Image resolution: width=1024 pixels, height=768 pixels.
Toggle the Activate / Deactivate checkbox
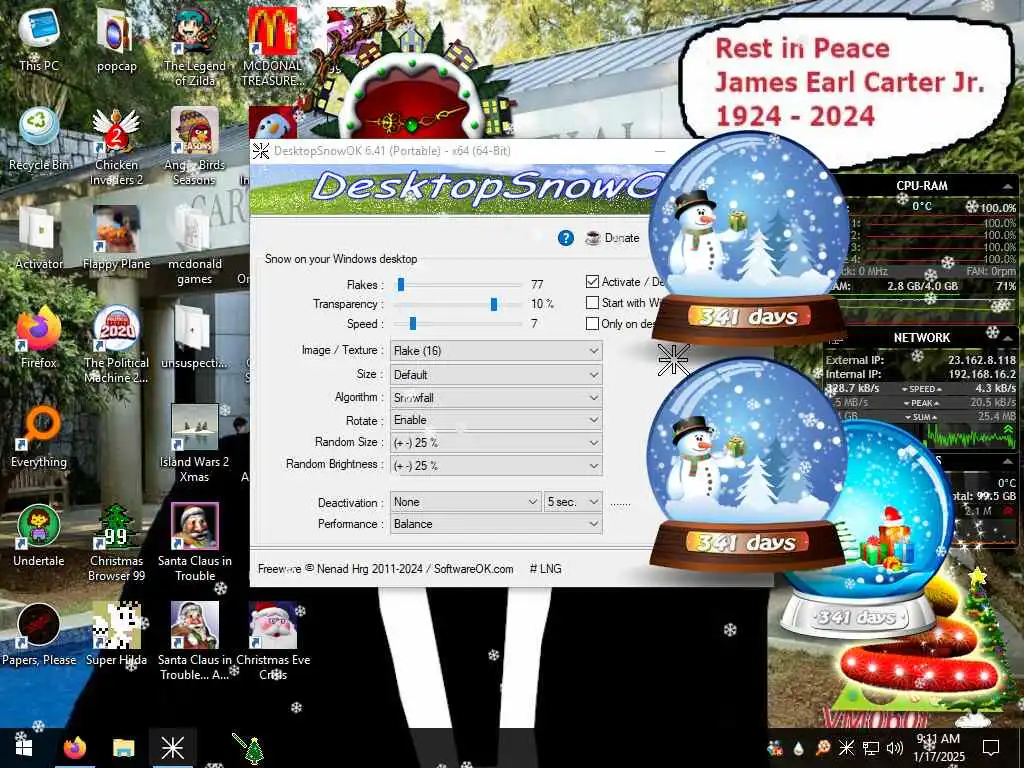click(592, 281)
